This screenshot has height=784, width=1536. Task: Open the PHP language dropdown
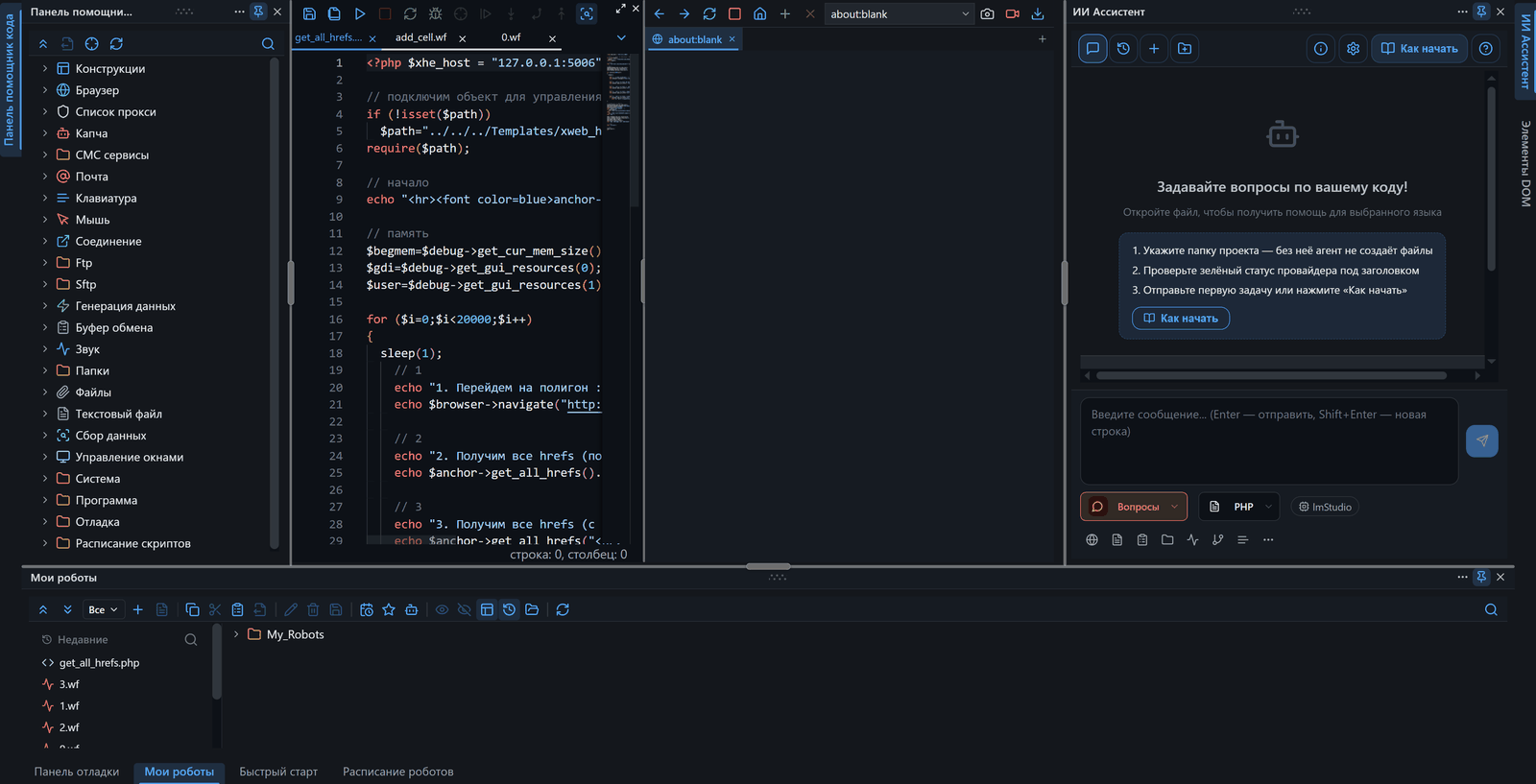tap(1239, 507)
